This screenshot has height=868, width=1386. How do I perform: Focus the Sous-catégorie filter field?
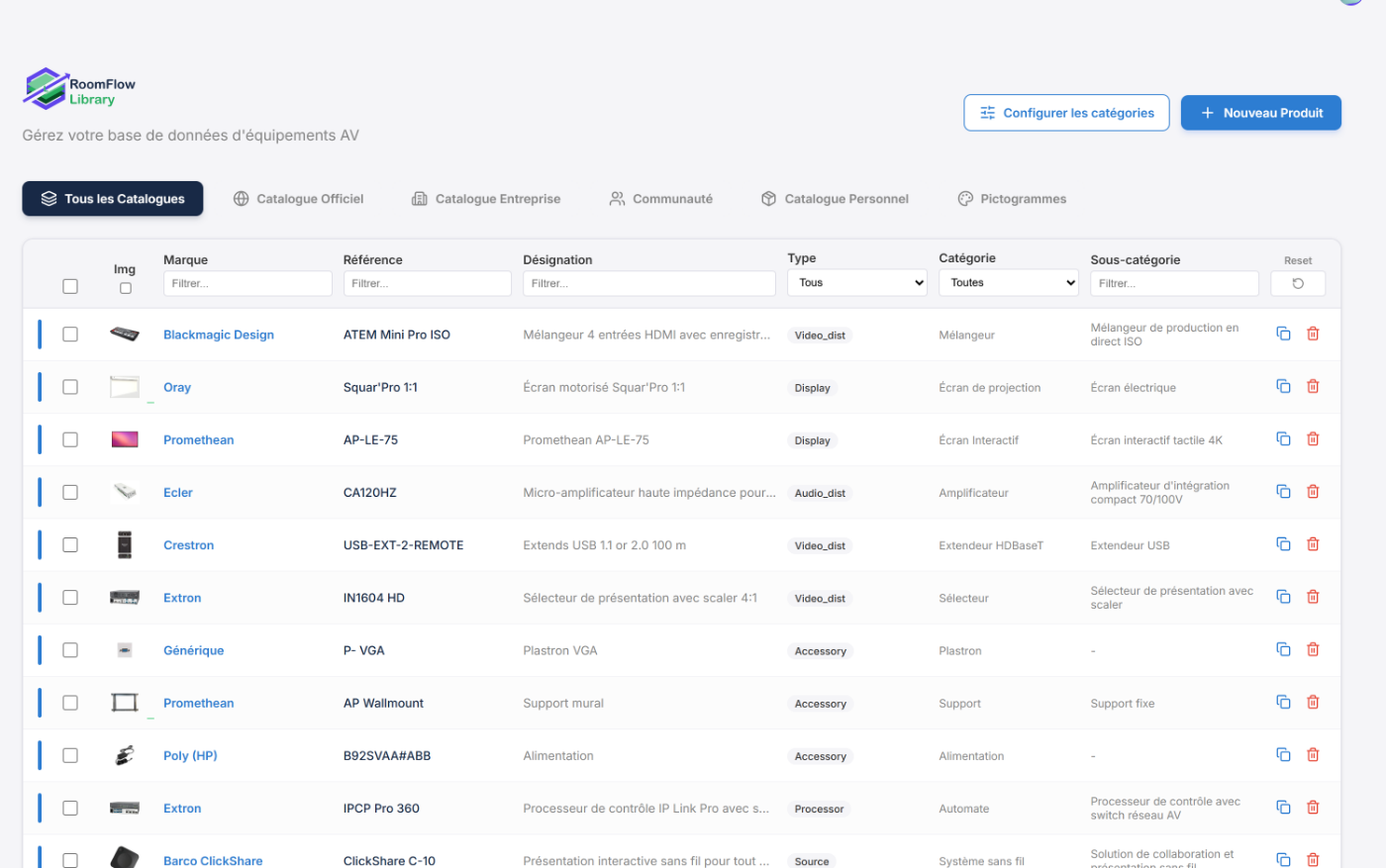pos(1174,283)
